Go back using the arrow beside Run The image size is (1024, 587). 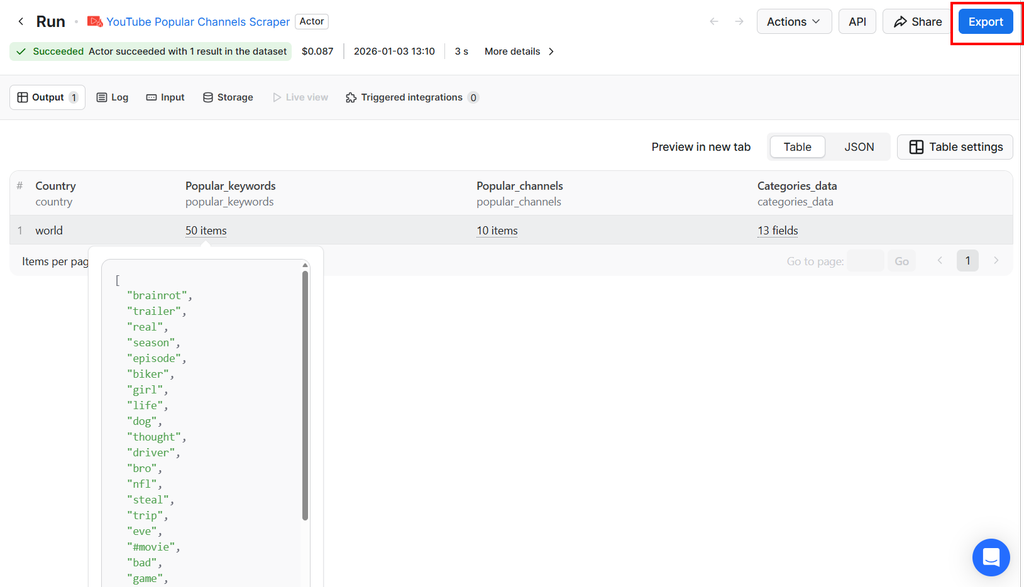pyautogui.click(x=21, y=22)
